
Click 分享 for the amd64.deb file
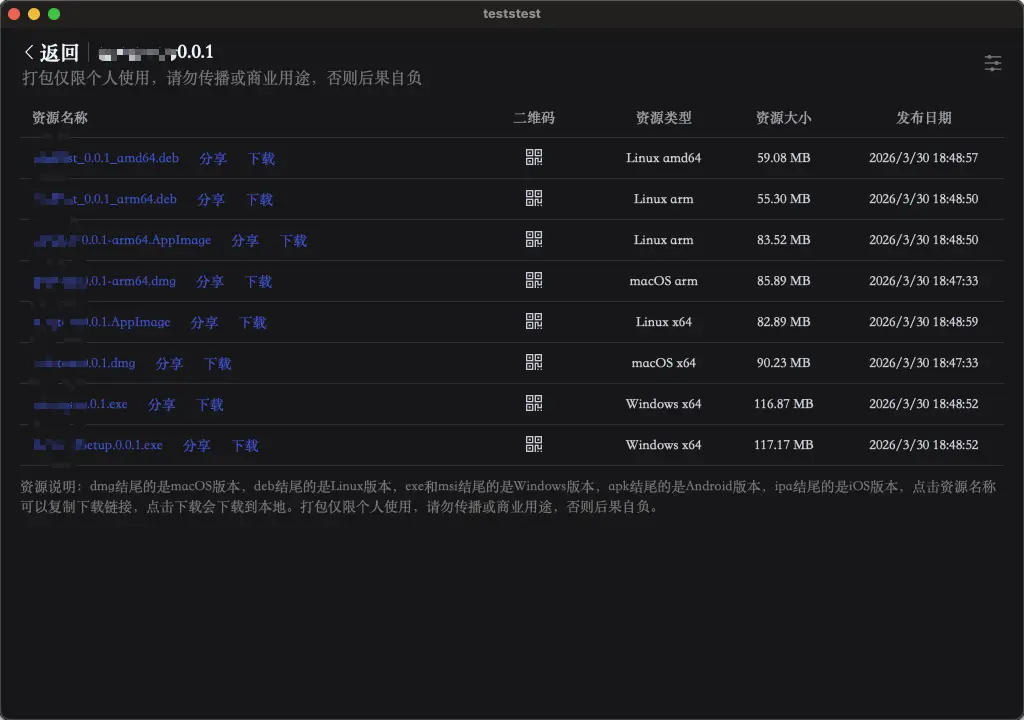pos(213,159)
